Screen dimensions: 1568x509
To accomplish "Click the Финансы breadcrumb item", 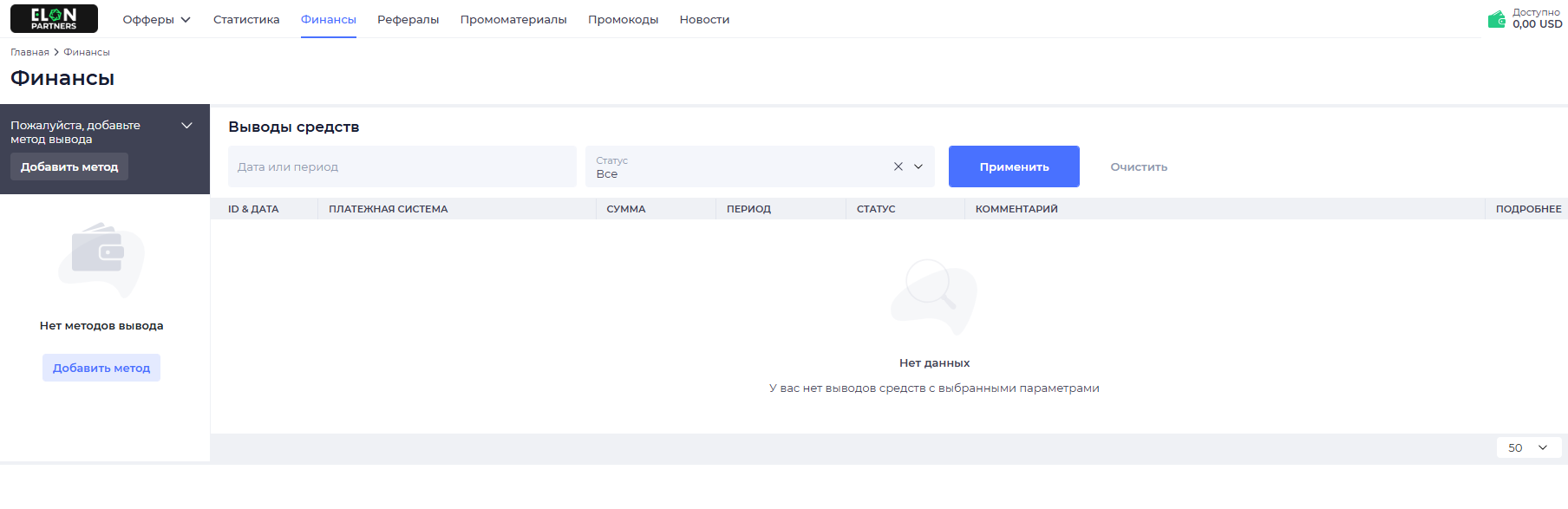I will click(x=87, y=52).
